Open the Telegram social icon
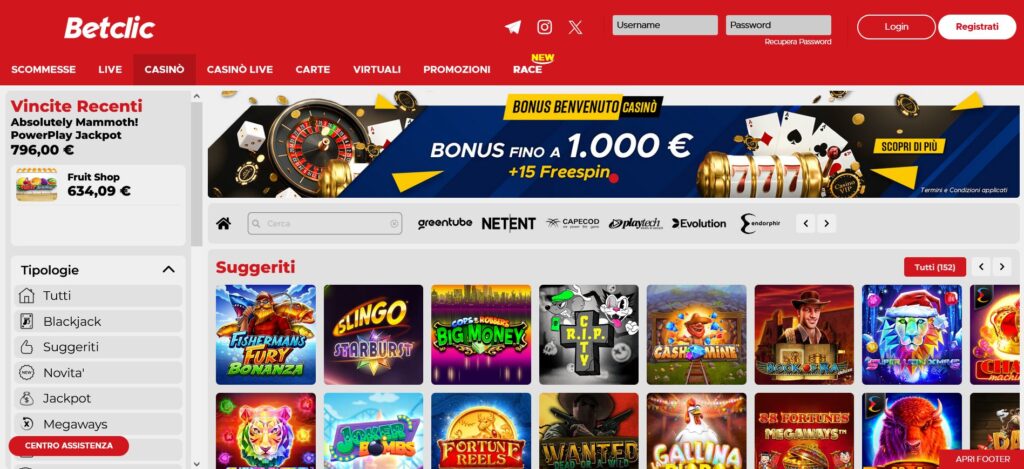The height and width of the screenshot is (469, 1024). pyautogui.click(x=513, y=27)
